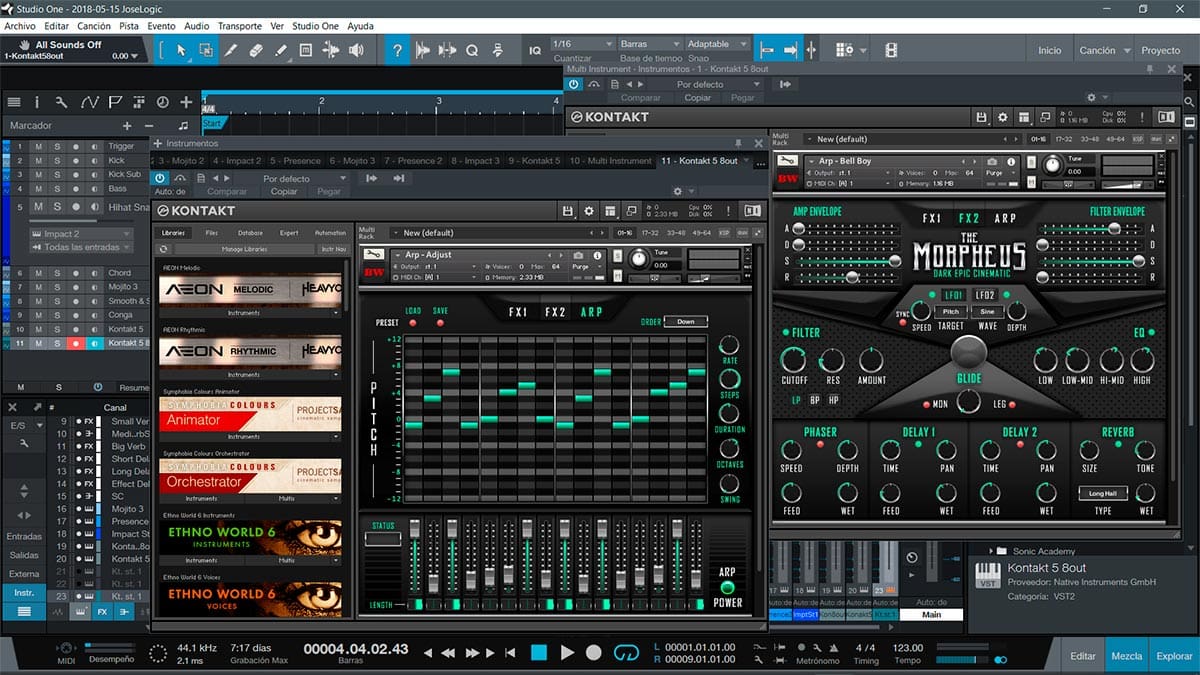Open the Archivo menu
Image resolution: width=1200 pixels, height=675 pixels.
tap(21, 25)
